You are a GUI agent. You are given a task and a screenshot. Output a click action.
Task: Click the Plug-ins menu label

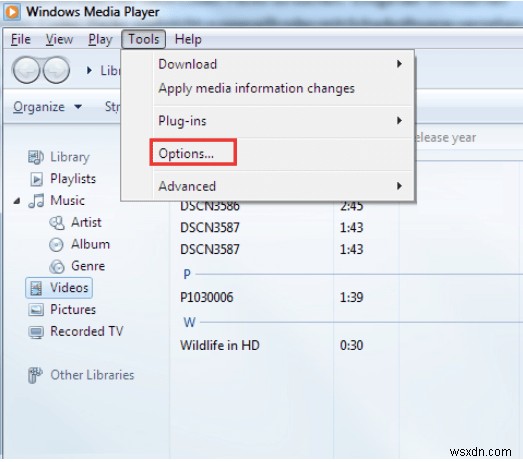[x=182, y=121]
